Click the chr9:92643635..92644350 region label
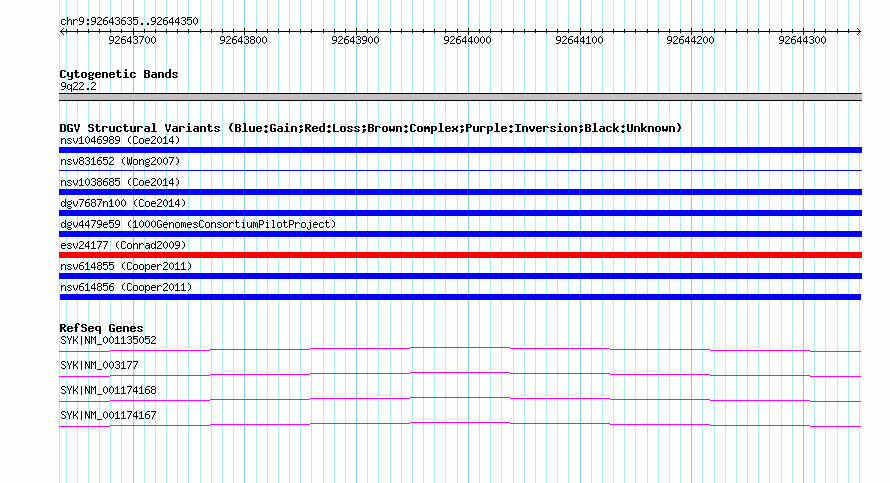This screenshot has height=483, width=890. click(129, 22)
